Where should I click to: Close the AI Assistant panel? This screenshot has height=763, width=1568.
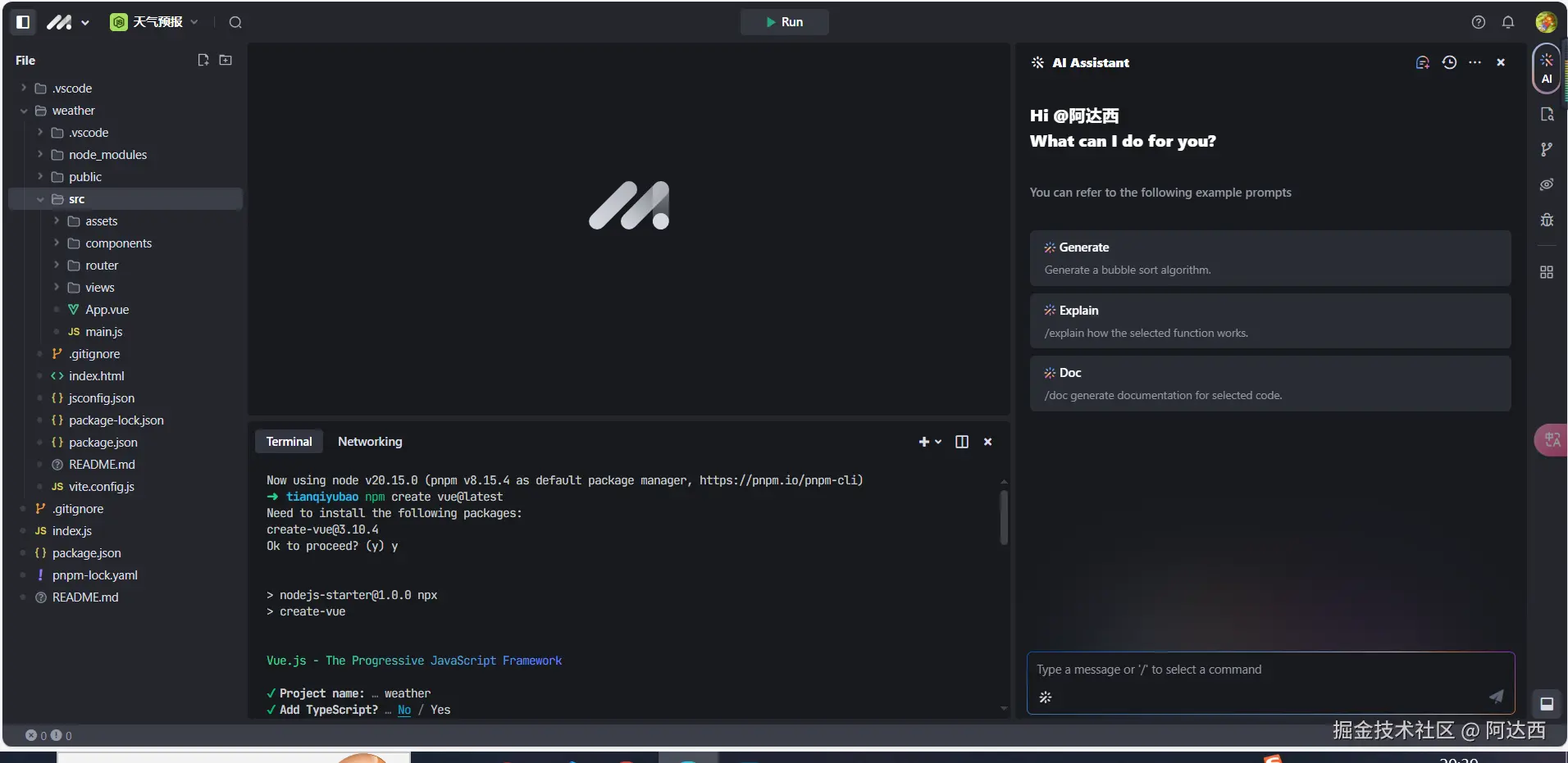point(1501,62)
